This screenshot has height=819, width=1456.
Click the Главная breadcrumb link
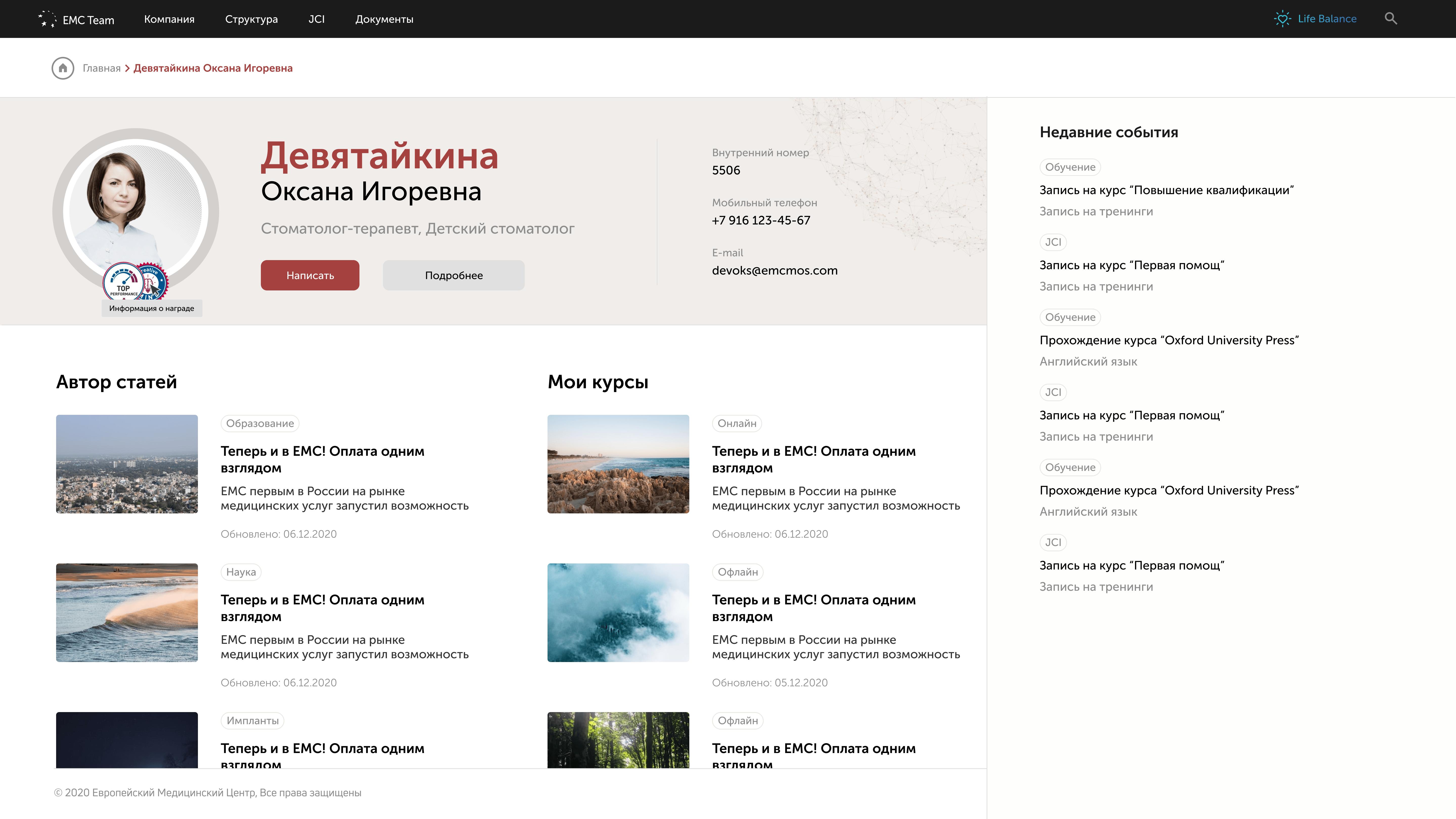102,69
